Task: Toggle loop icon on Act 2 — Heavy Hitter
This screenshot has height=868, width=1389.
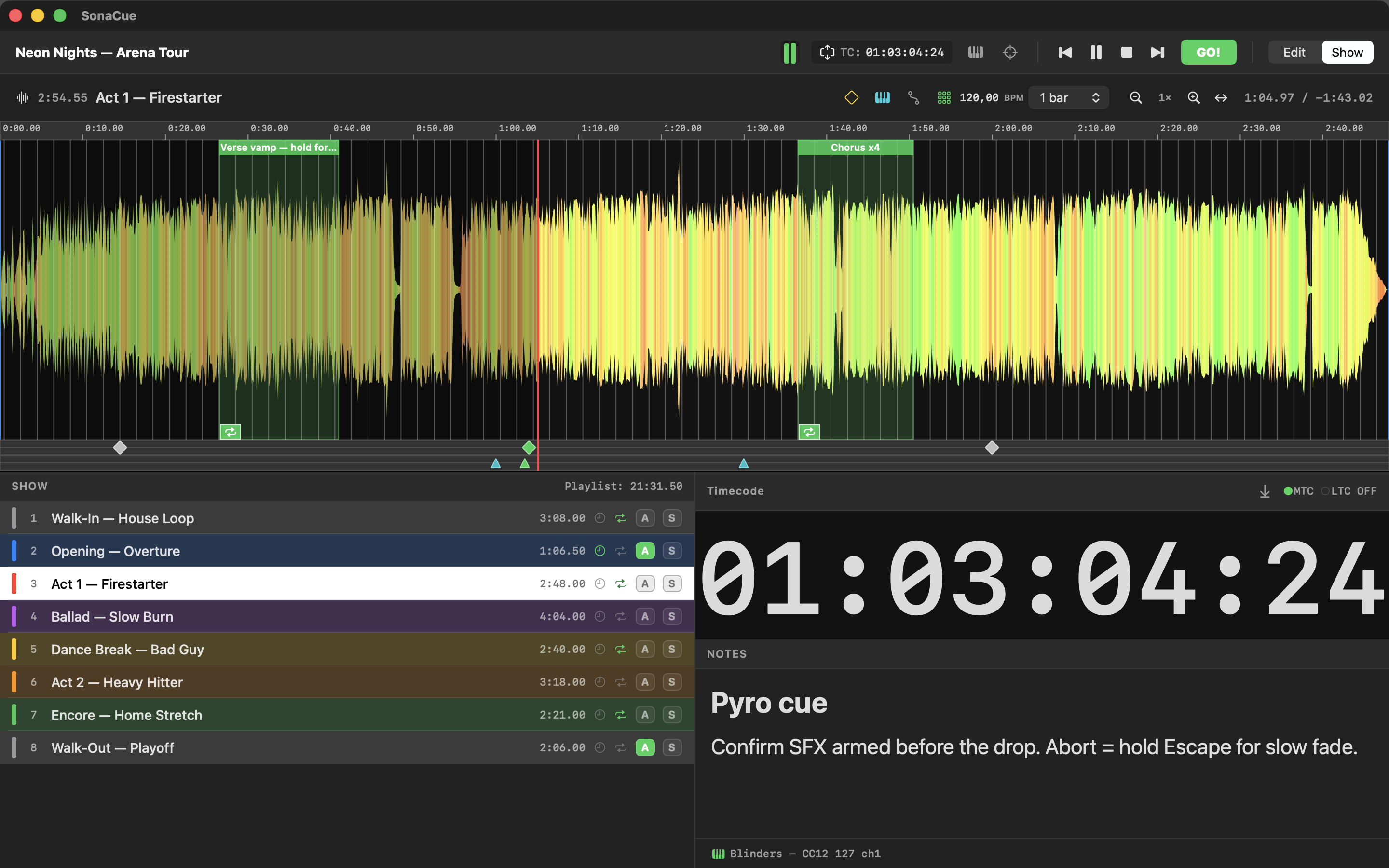Action: 621,681
